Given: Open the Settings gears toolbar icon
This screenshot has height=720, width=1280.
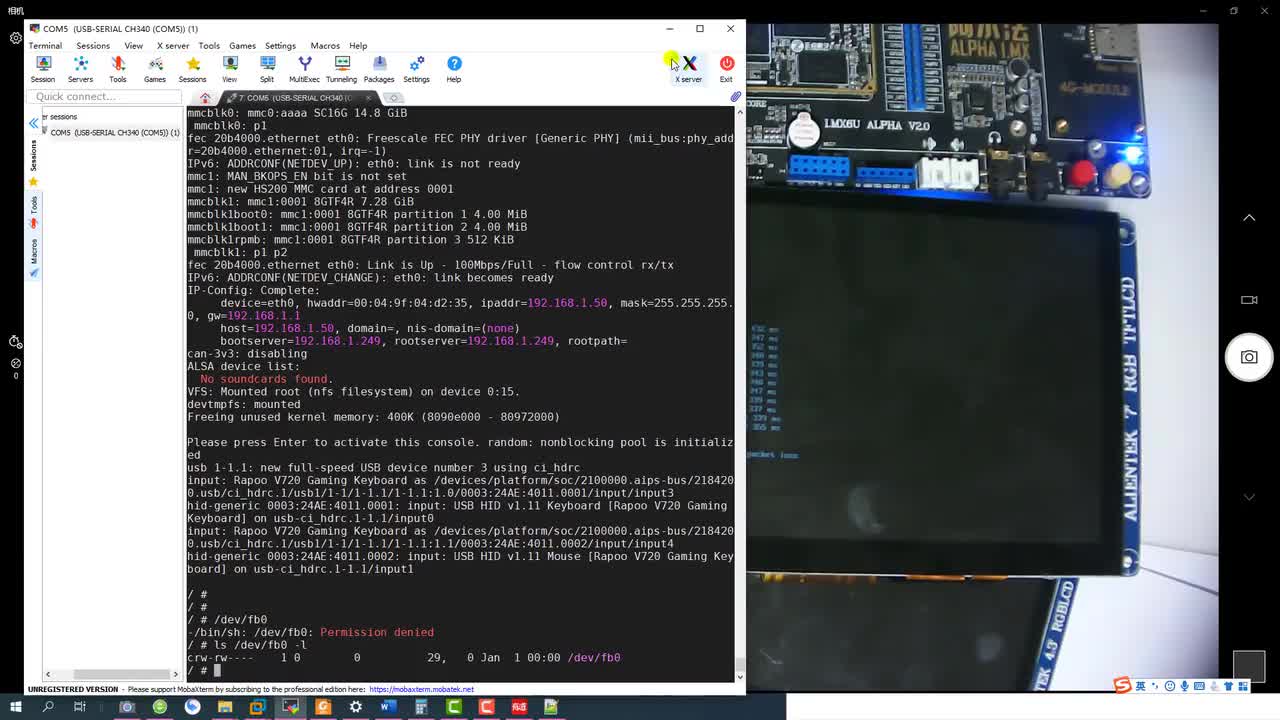Looking at the screenshot, I should 417,69.
